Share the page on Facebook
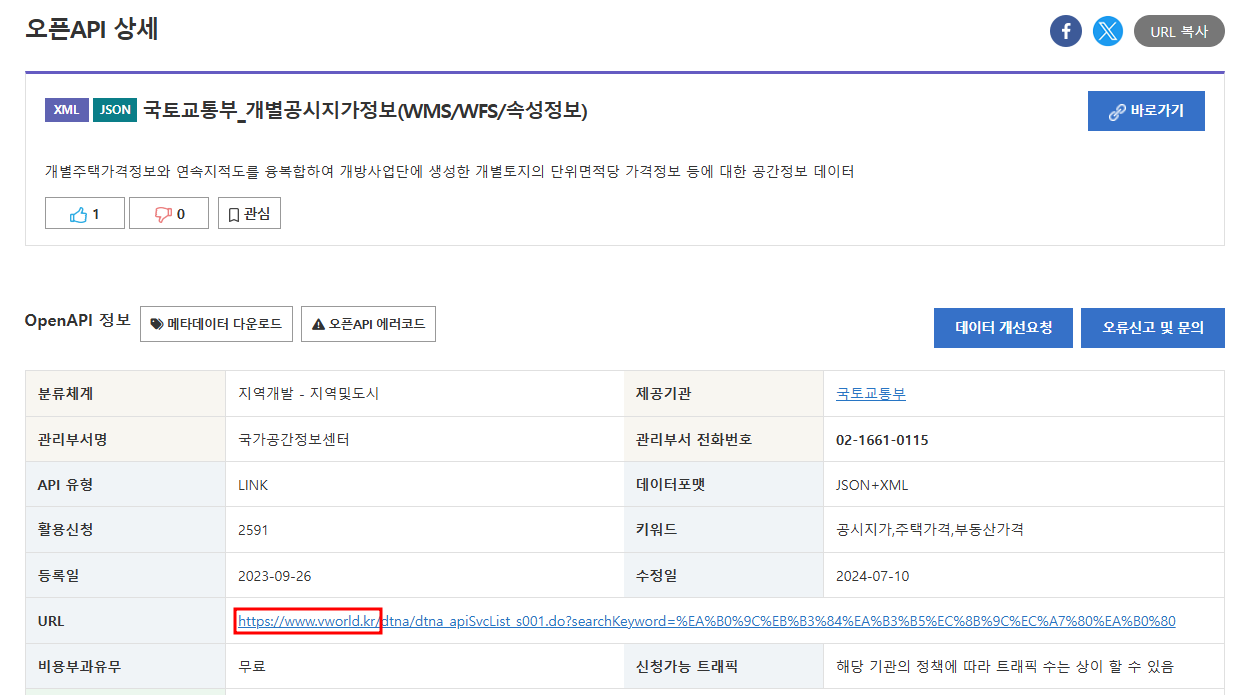1247x695 pixels. pyautogui.click(x=1065, y=31)
